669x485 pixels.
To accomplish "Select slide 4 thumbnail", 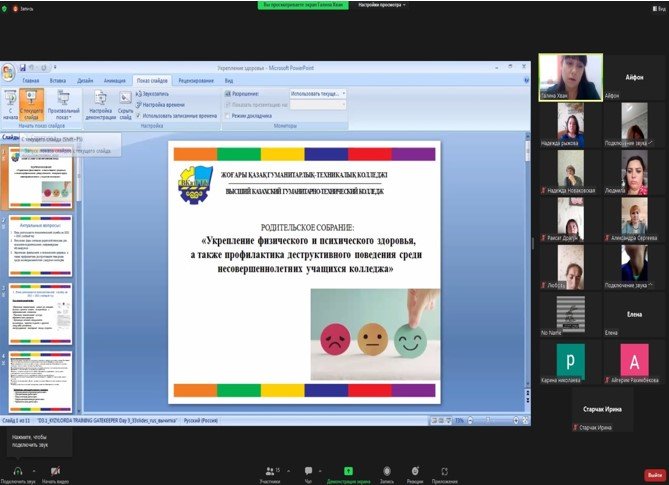I will pos(41,382).
